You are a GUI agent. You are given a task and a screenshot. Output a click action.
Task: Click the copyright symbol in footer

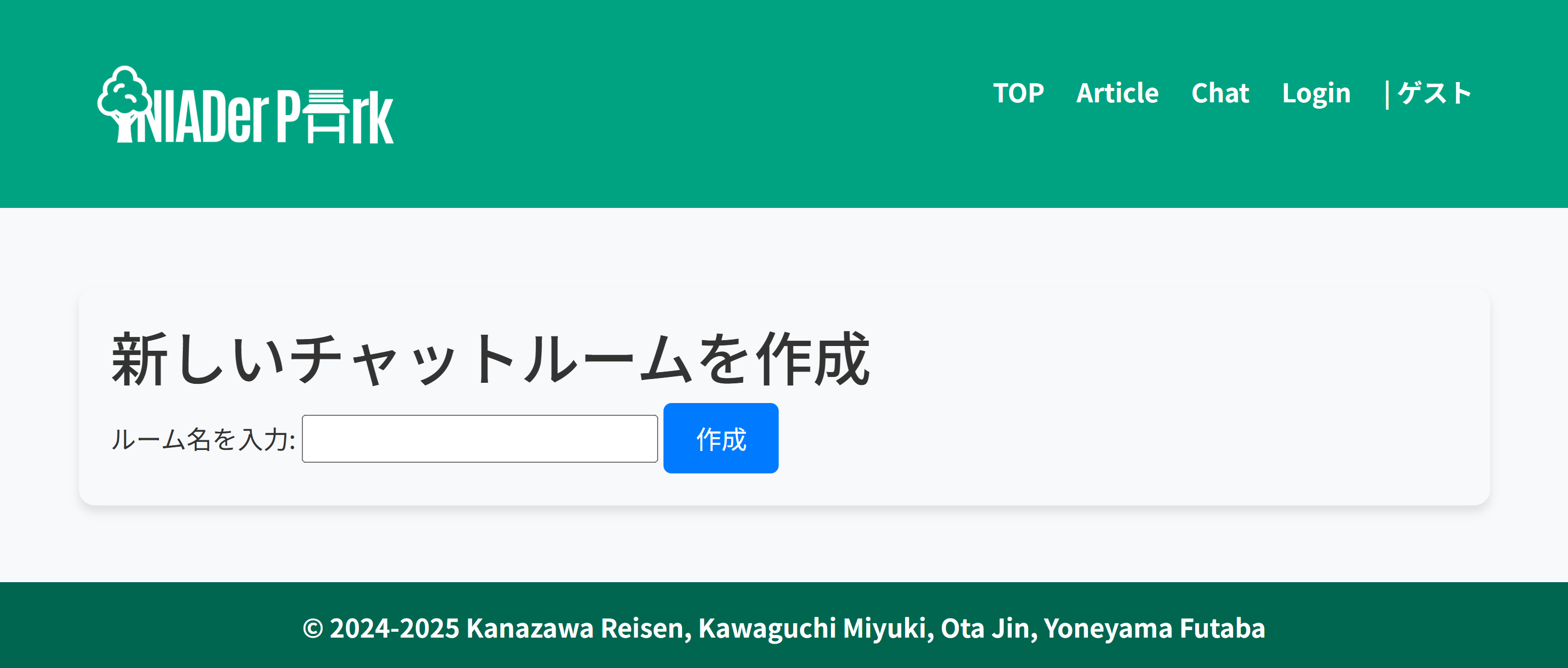(x=313, y=629)
